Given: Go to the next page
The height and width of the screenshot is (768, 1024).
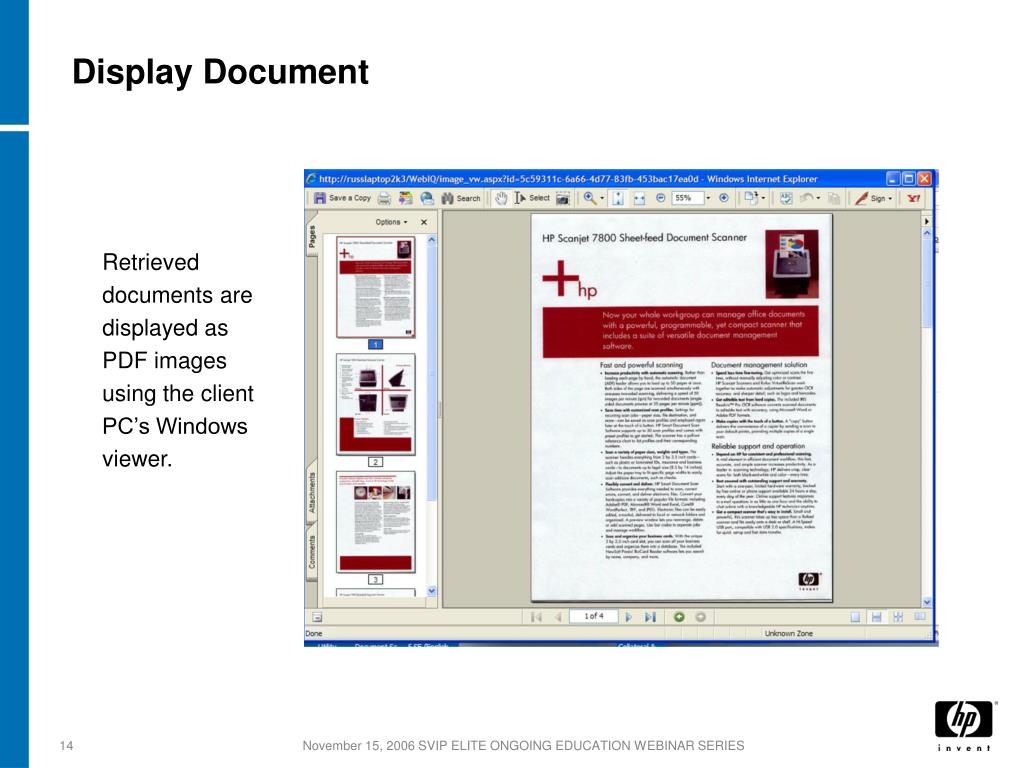Looking at the screenshot, I should coord(628,616).
